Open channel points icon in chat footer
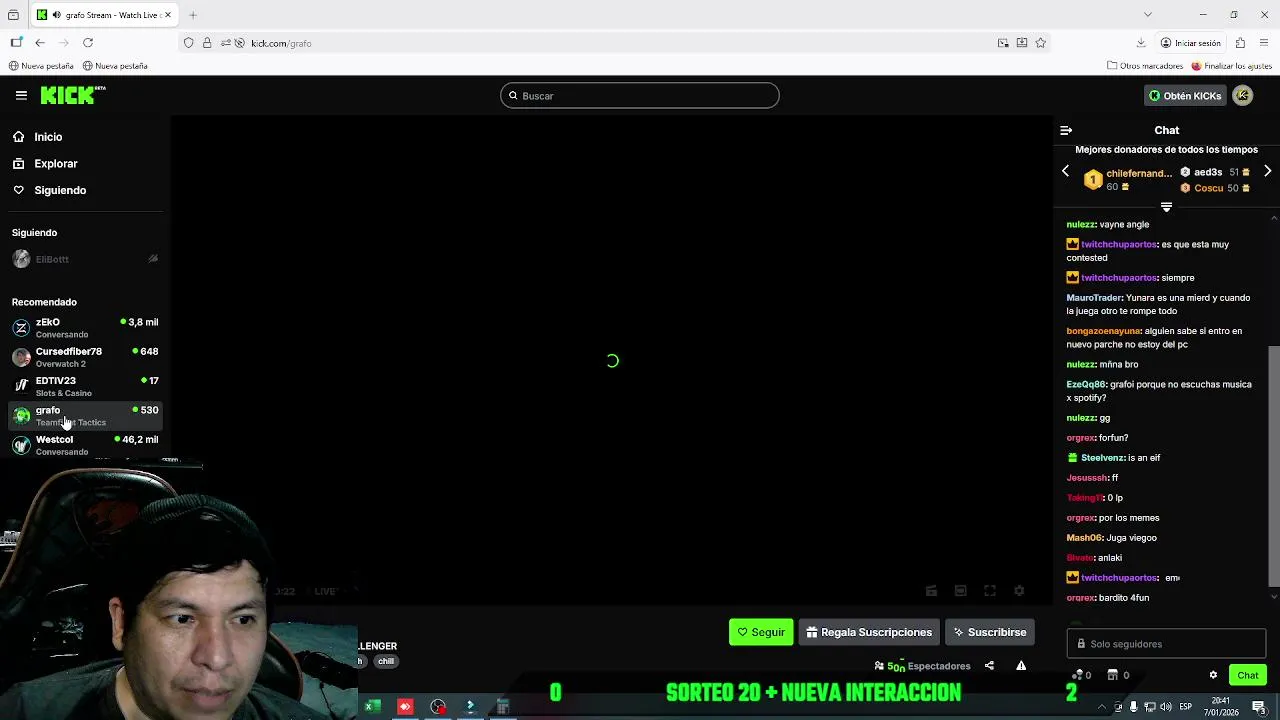 (1077, 675)
